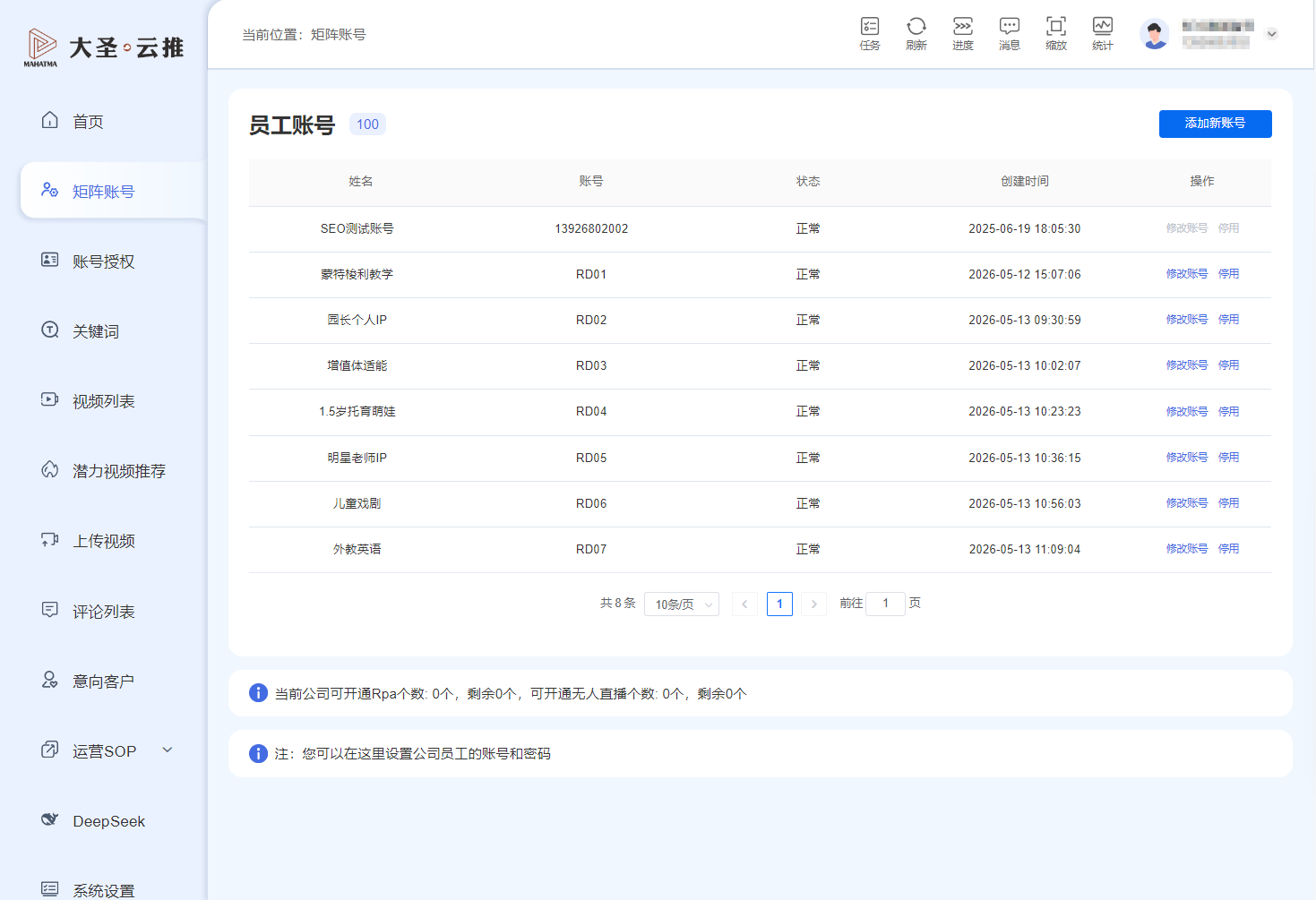
Task: Open 意向客户 in the sidebar
Action: [x=89, y=681]
